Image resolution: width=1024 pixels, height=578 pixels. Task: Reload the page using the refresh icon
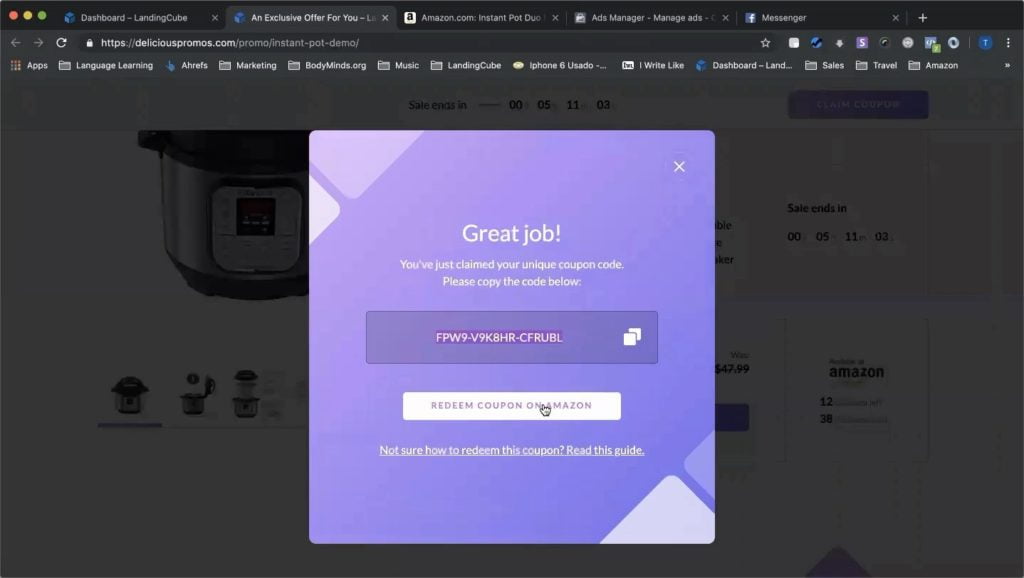tap(61, 42)
